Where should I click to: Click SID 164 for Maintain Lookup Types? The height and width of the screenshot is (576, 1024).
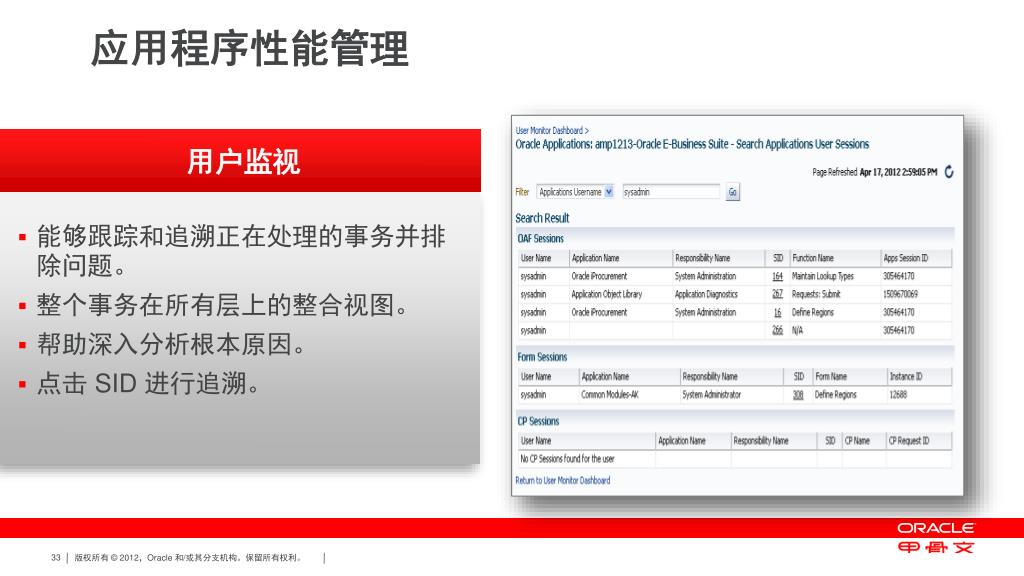tap(777, 276)
